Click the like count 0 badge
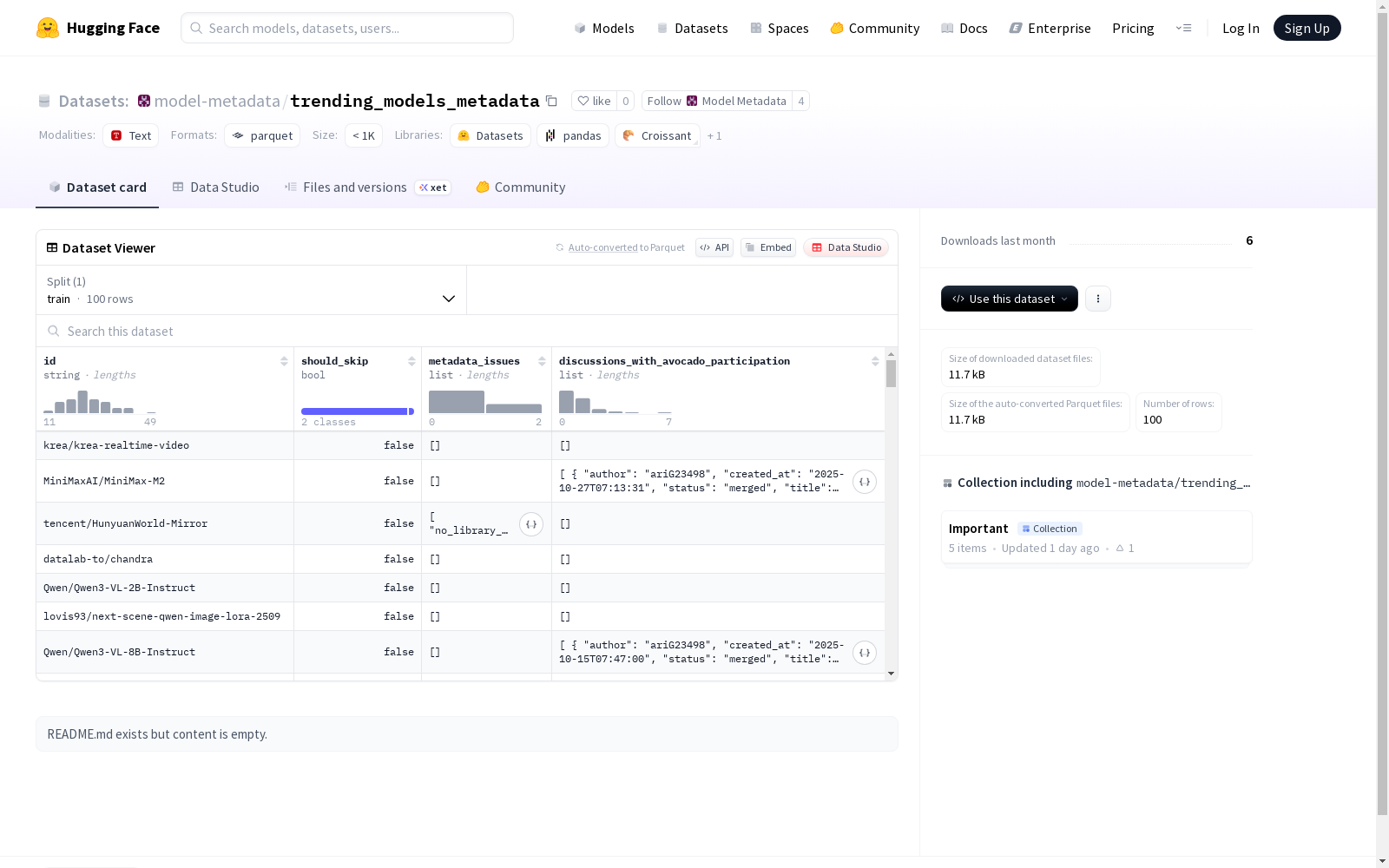Screen dimensions: 1389x868 pyautogui.click(x=625, y=101)
